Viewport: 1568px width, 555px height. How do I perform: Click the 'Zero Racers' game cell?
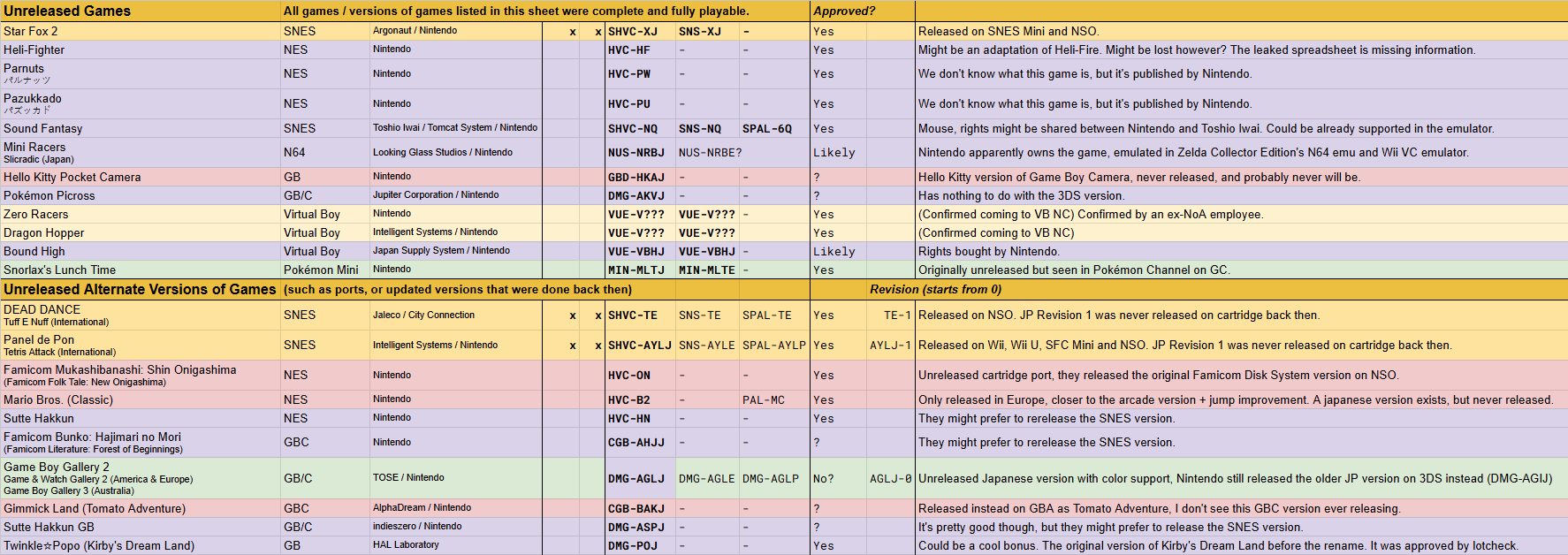(141, 214)
